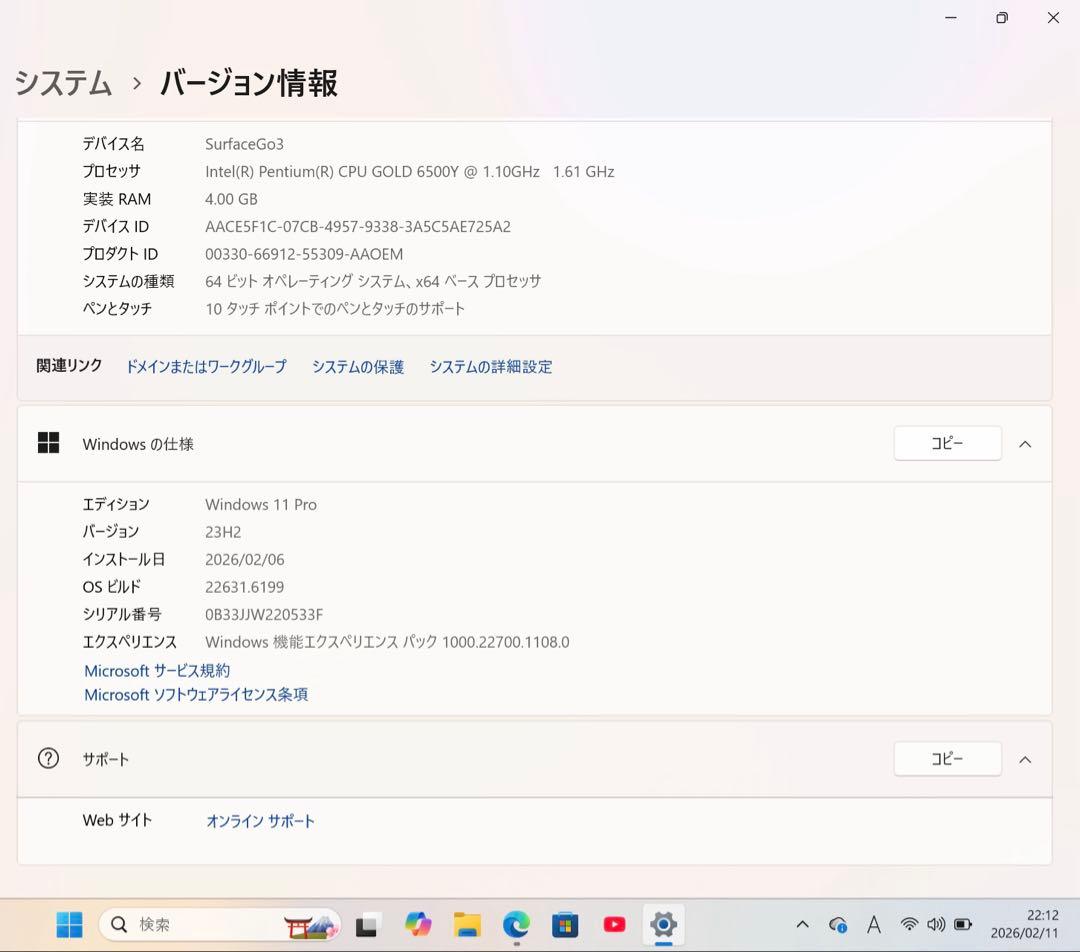Click the question mark icon beside サポート
This screenshot has width=1080, height=952.
pyautogui.click(x=48, y=758)
